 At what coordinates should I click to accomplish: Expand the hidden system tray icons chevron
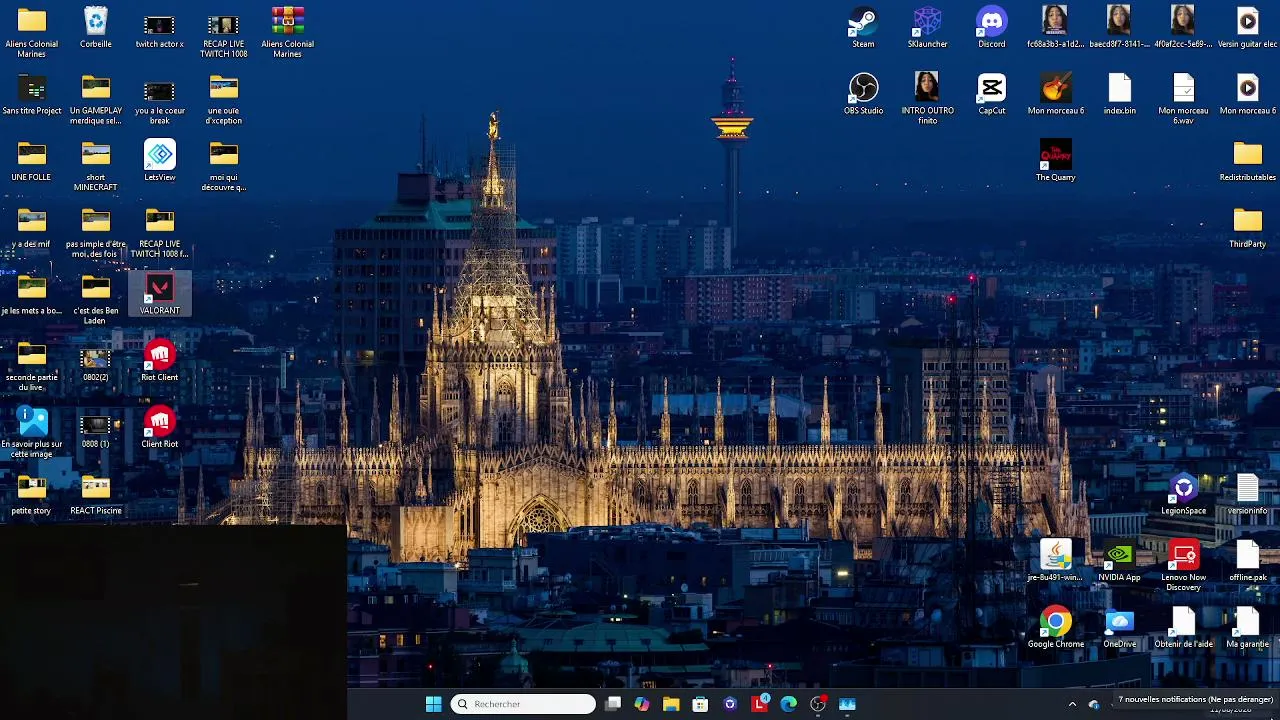pos(1072,704)
